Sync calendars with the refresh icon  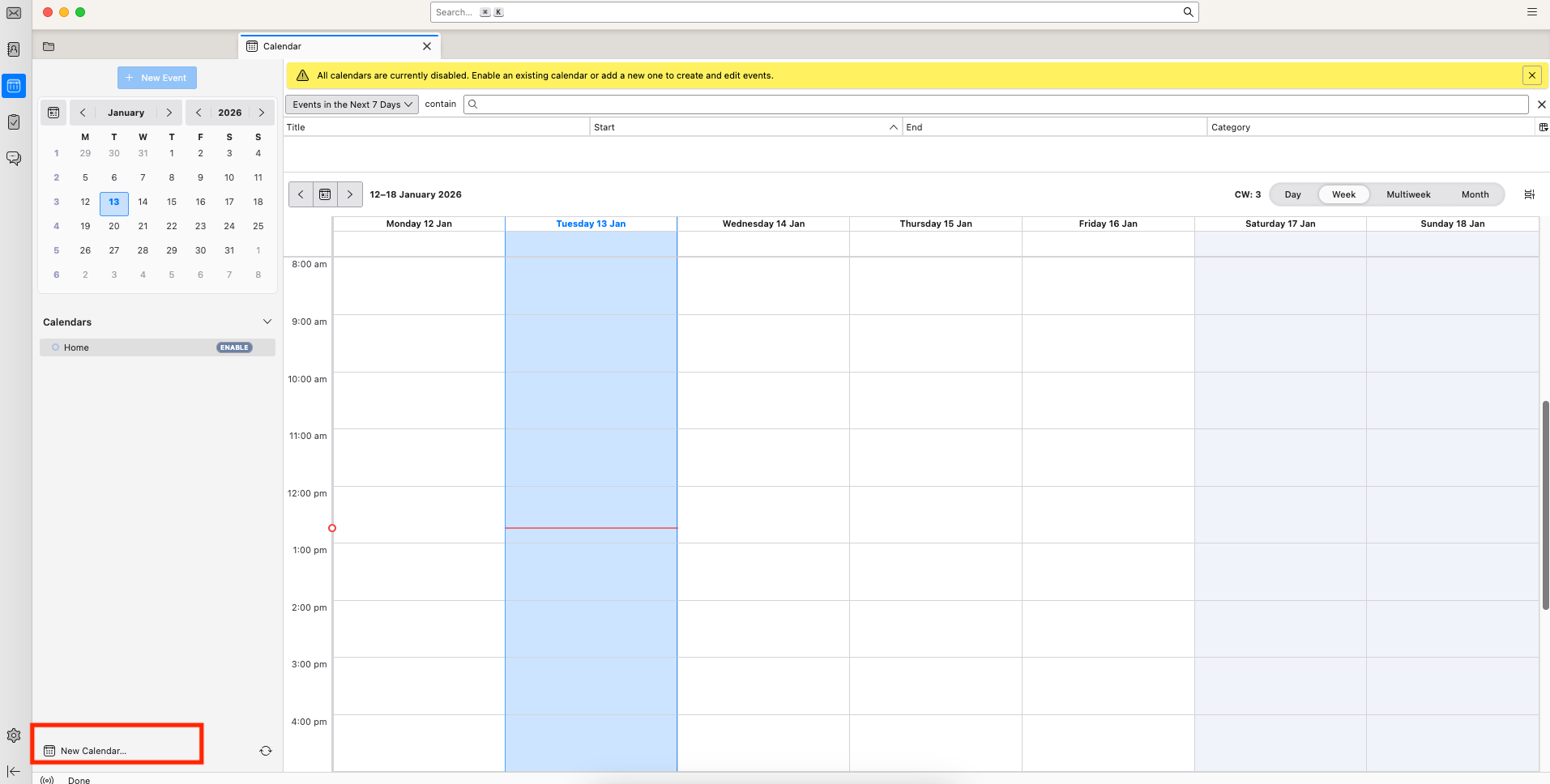pos(265,750)
